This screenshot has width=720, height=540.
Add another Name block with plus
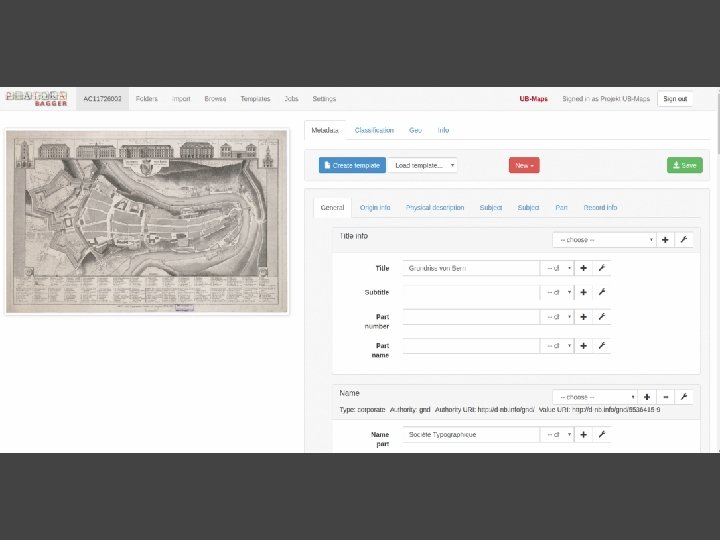coord(647,397)
